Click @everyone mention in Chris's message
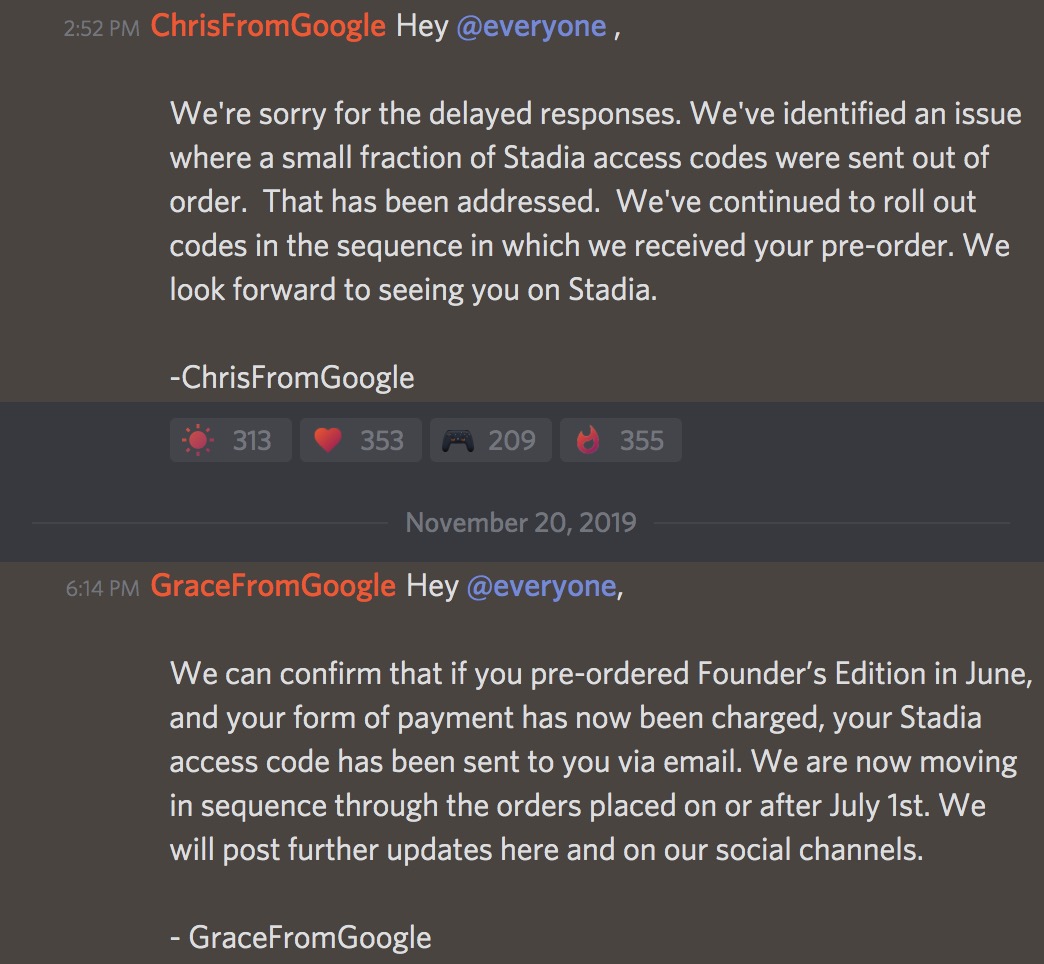 coord(531,27)
